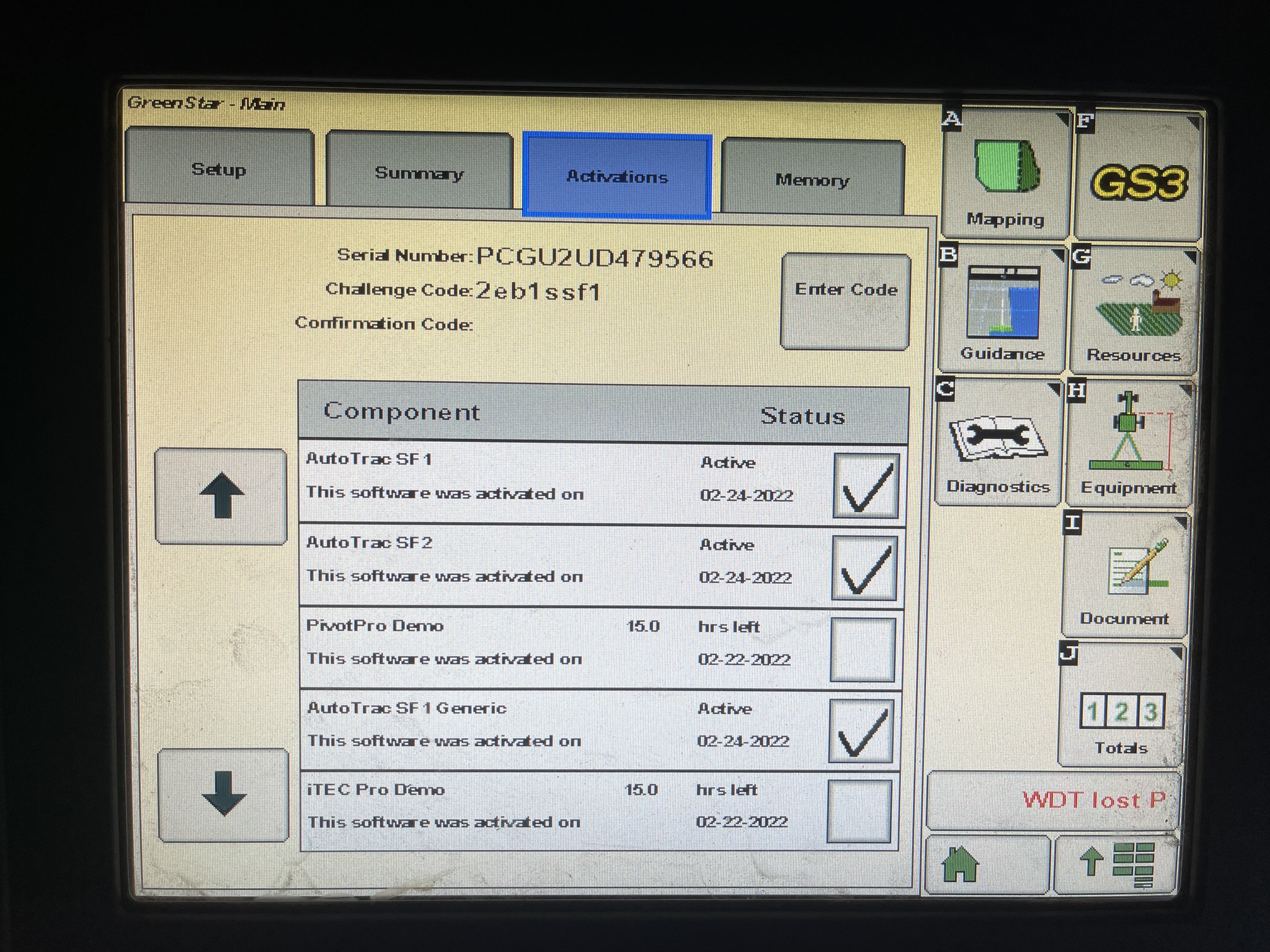The width and height of the screenshot is (1270, 952).
Task: Open the menu grid with arrow icon
Action: tap(1116, 864)
